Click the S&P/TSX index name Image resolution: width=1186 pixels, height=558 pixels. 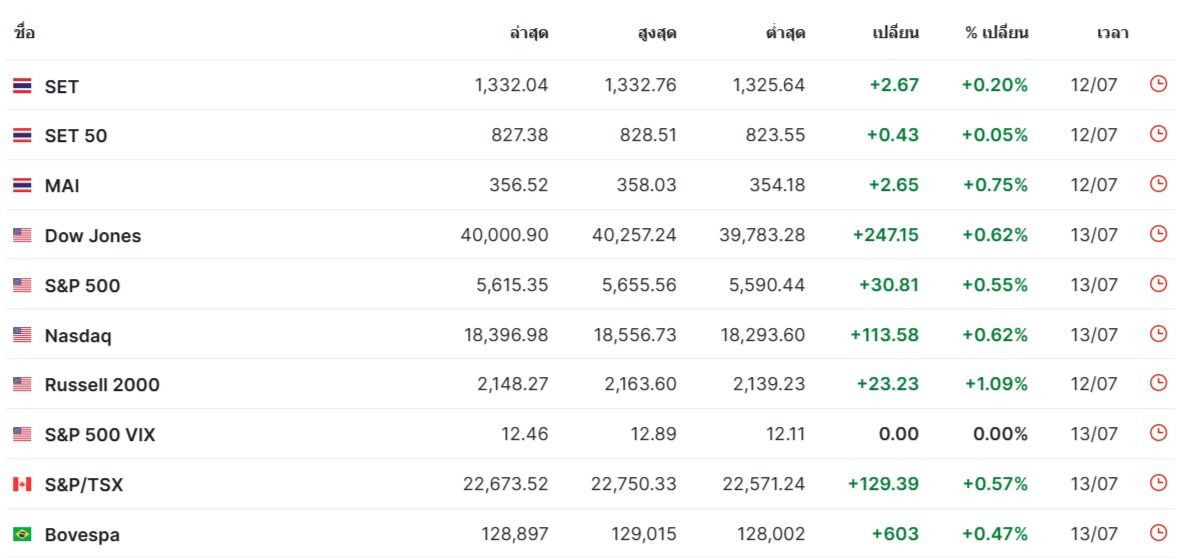[x=84, y=485]
